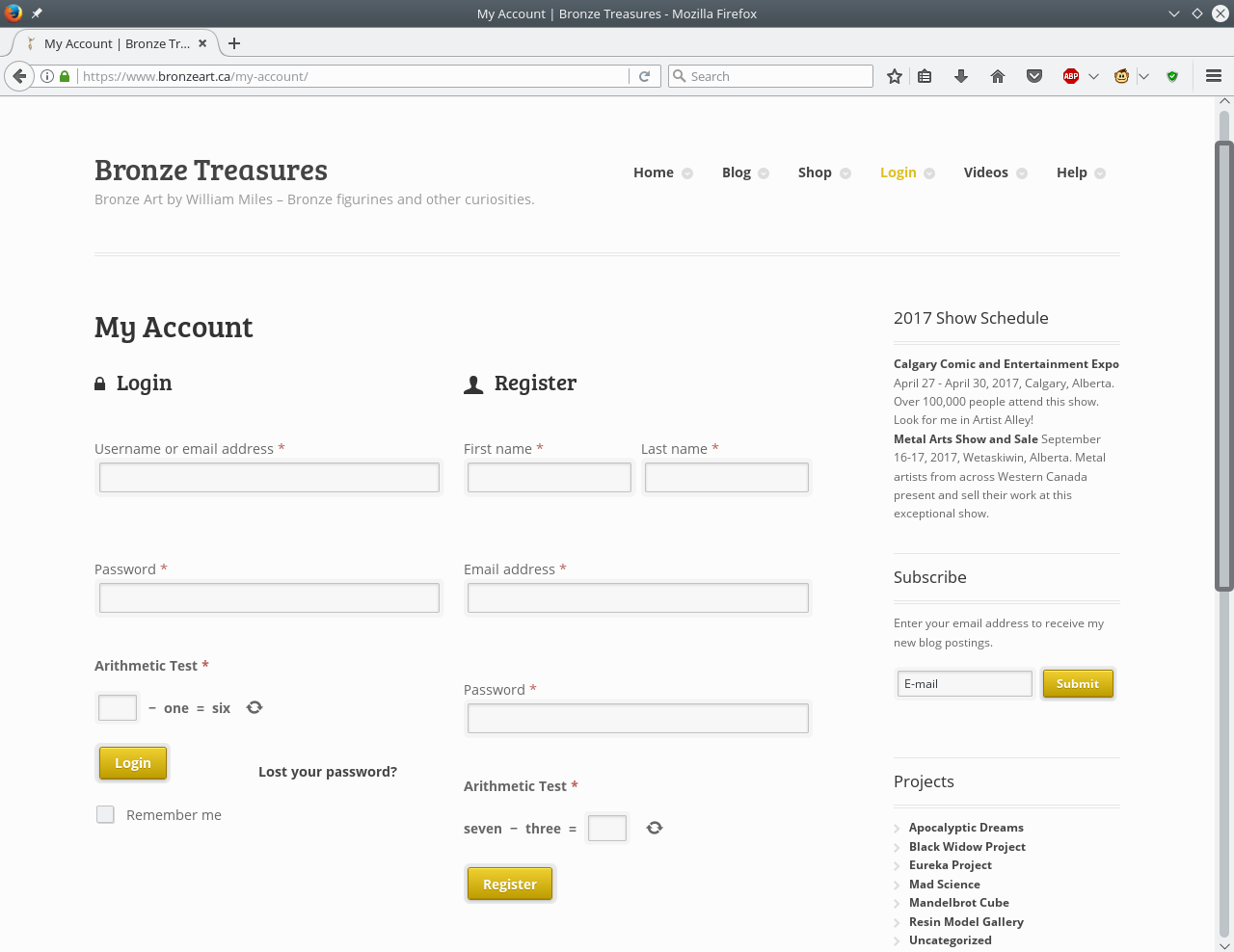The image size is (1234, 952).
Task: Open the Videos menu item
Action: (985, 172)
